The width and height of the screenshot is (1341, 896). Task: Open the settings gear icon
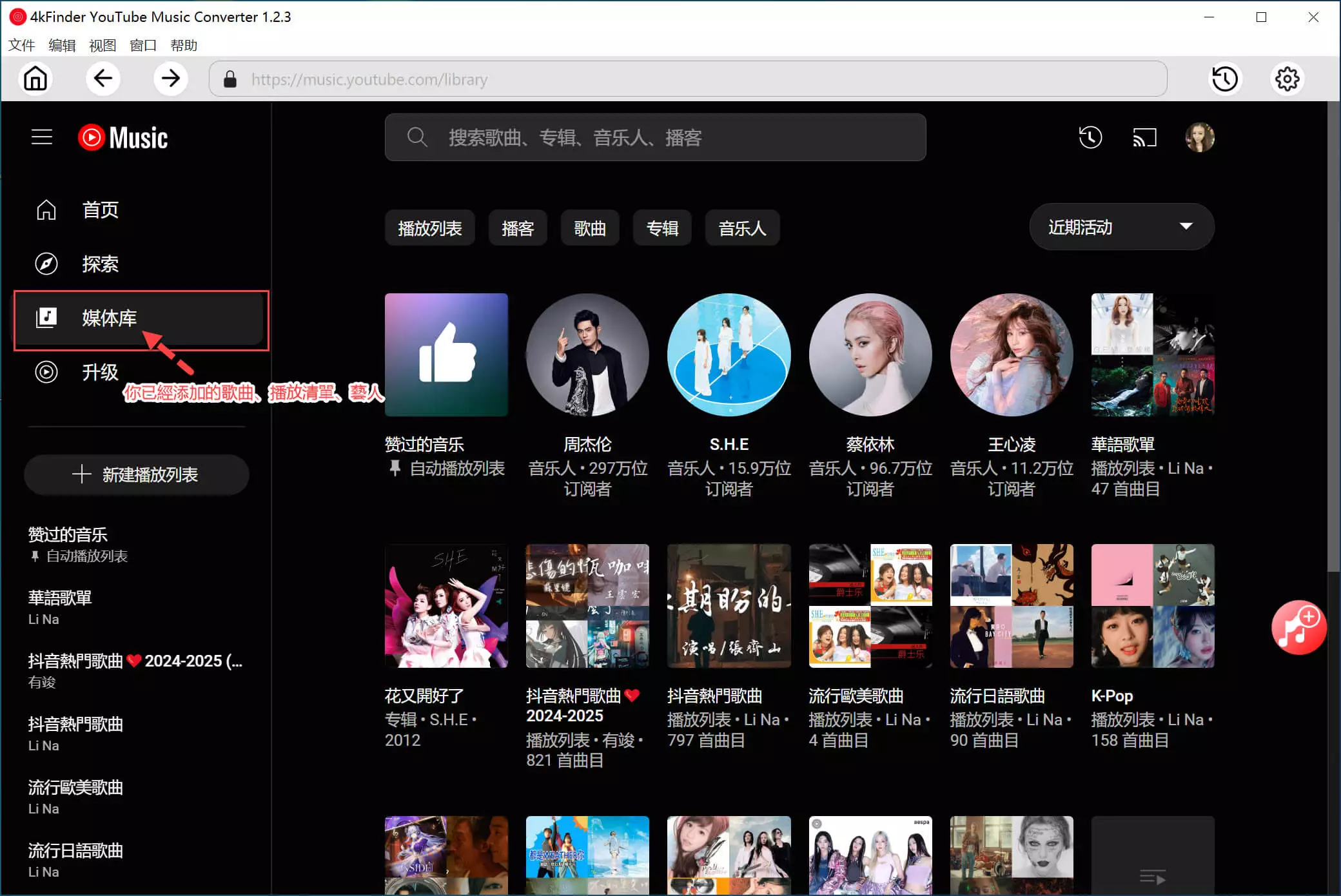1287,79
